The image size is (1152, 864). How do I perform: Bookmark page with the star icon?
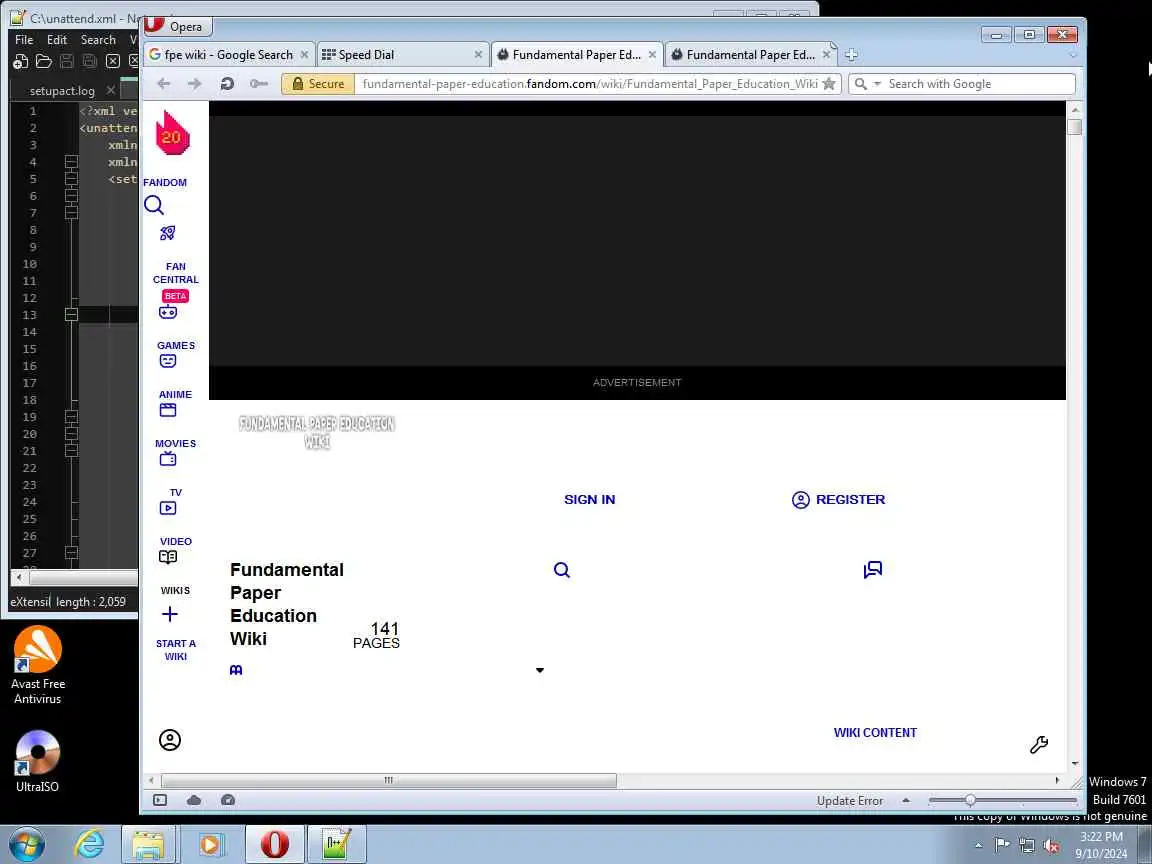pos(829,84)
